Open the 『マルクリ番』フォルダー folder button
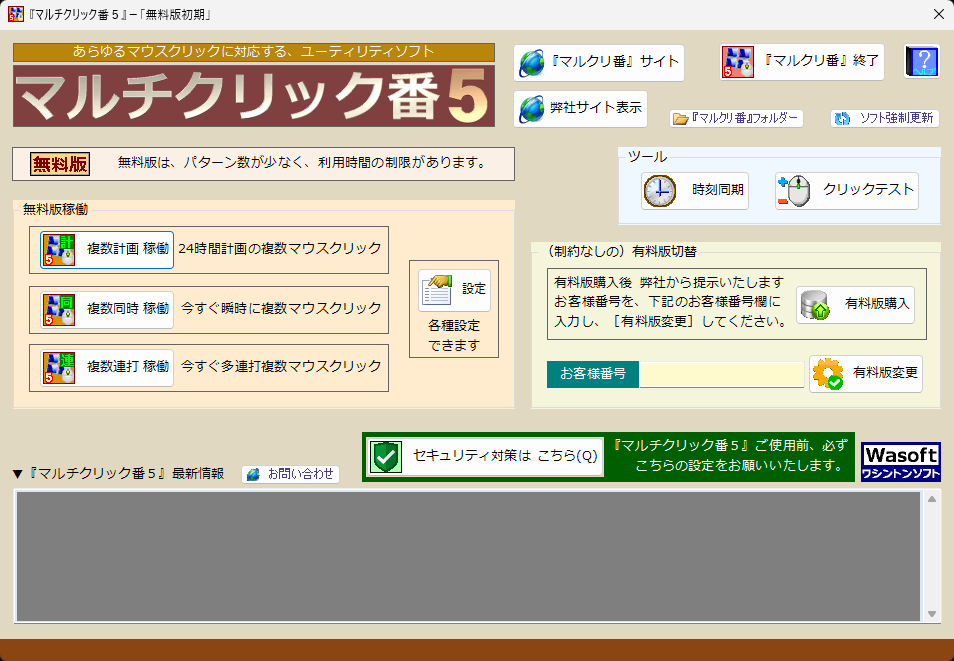This screenshot has height=661, width=954. point(736,118)
